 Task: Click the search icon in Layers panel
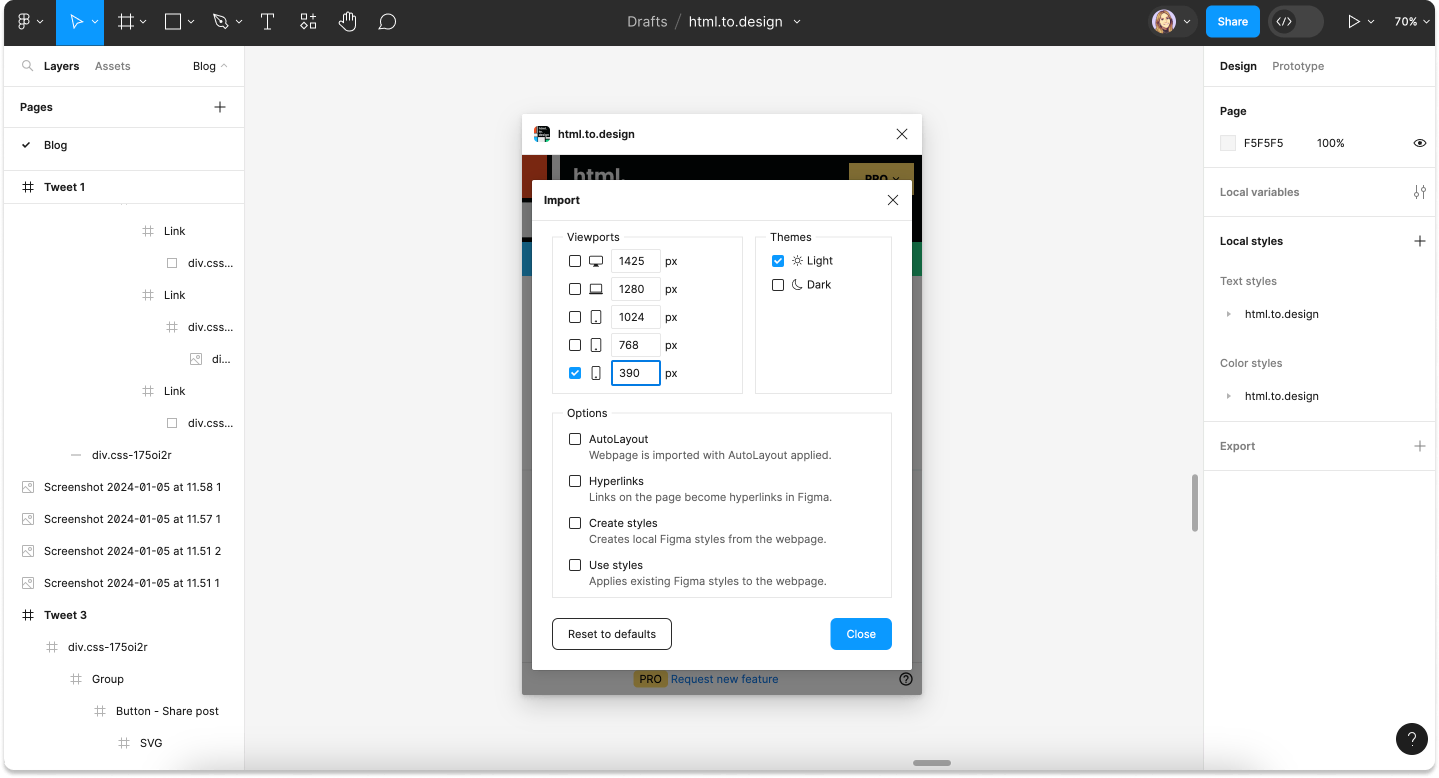(27, 66)
